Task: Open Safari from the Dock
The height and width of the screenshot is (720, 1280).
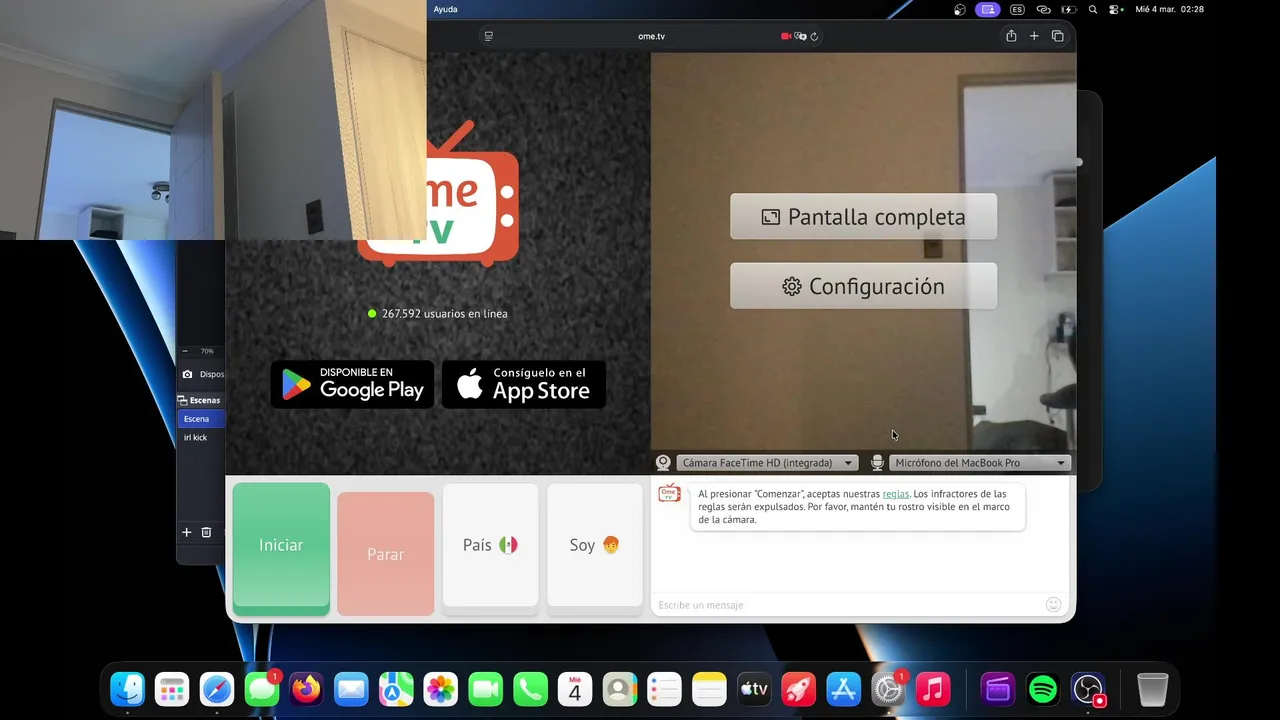Action: coord(217,689)
